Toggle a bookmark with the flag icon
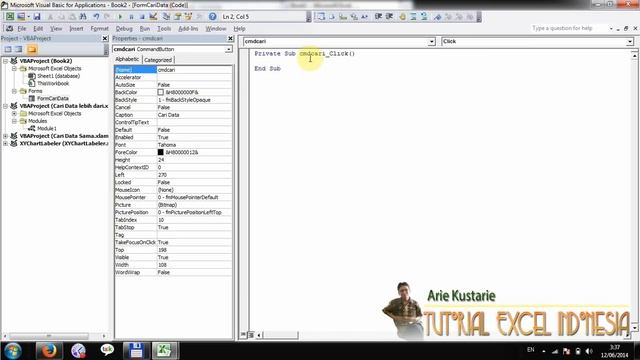Image resolution: width=640 pixels, height=360 pixels. coord(438,17)
